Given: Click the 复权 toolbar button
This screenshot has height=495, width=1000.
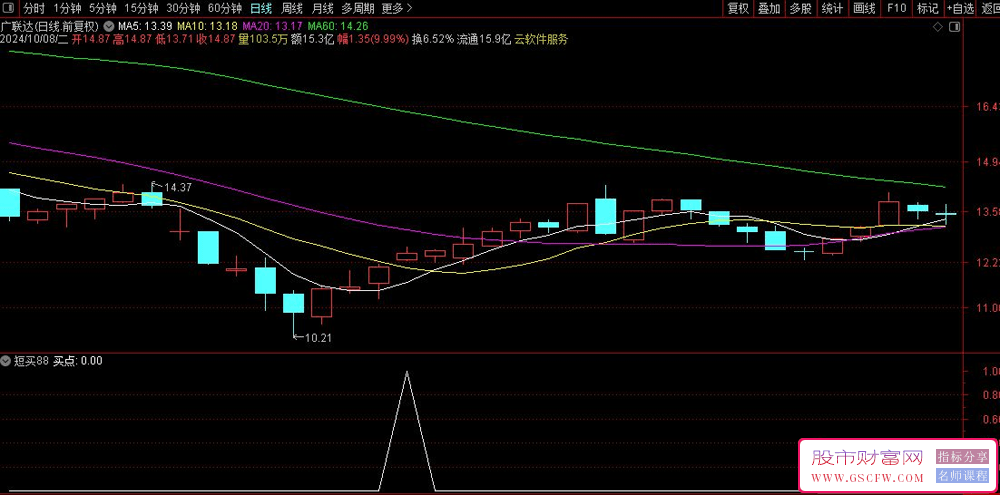Looking at the screenshot, I should point(738,8).
